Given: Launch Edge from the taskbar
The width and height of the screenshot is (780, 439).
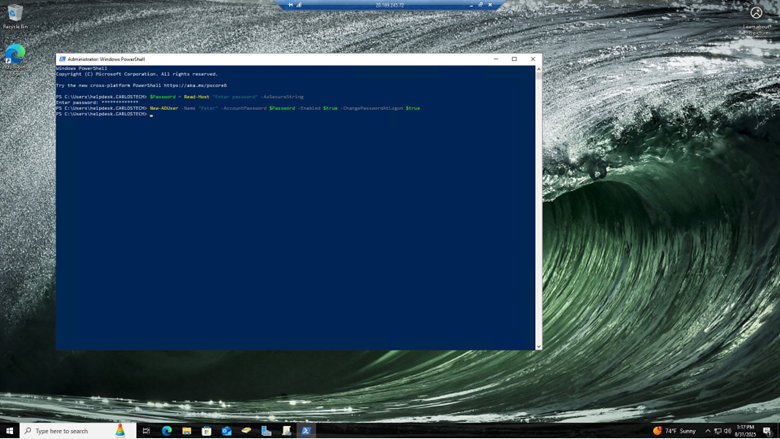Looking at the screenshot, I should (167, 431).
